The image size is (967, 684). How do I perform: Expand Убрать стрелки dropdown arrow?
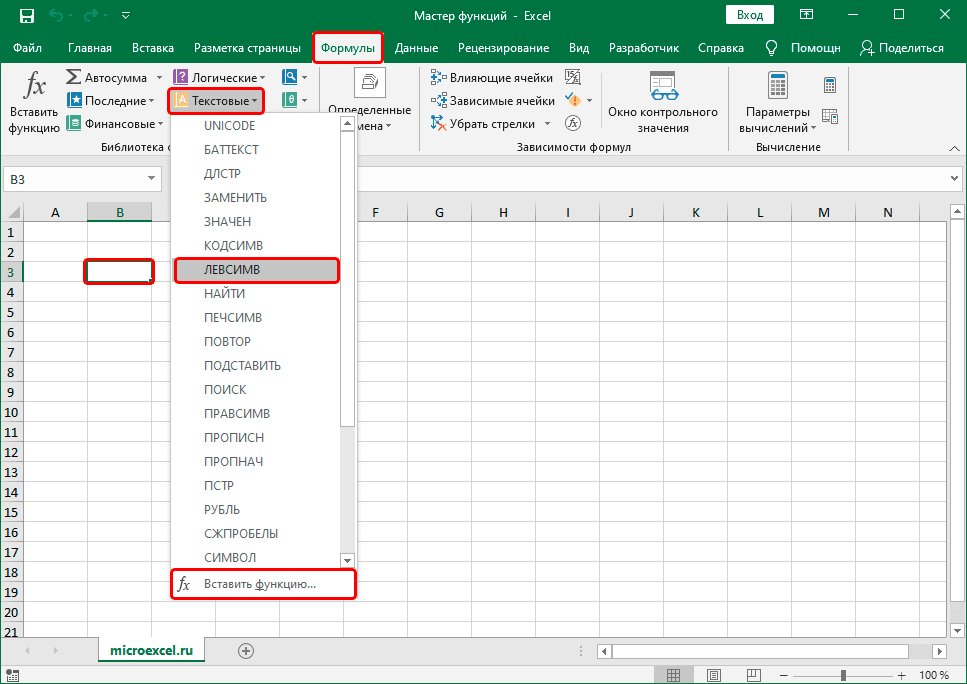[x=547, y=123]
